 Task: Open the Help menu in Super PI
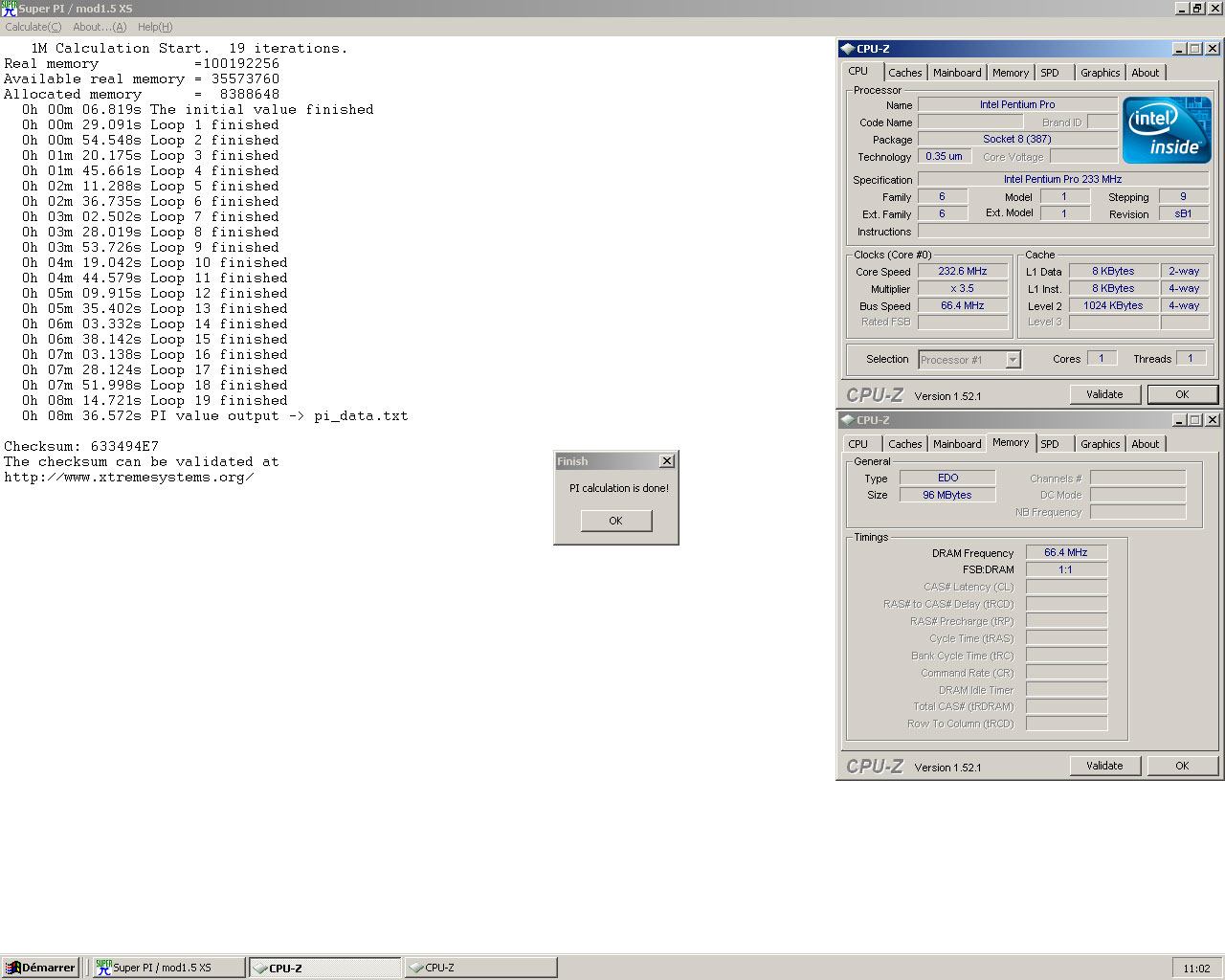[x=155, y=27]
